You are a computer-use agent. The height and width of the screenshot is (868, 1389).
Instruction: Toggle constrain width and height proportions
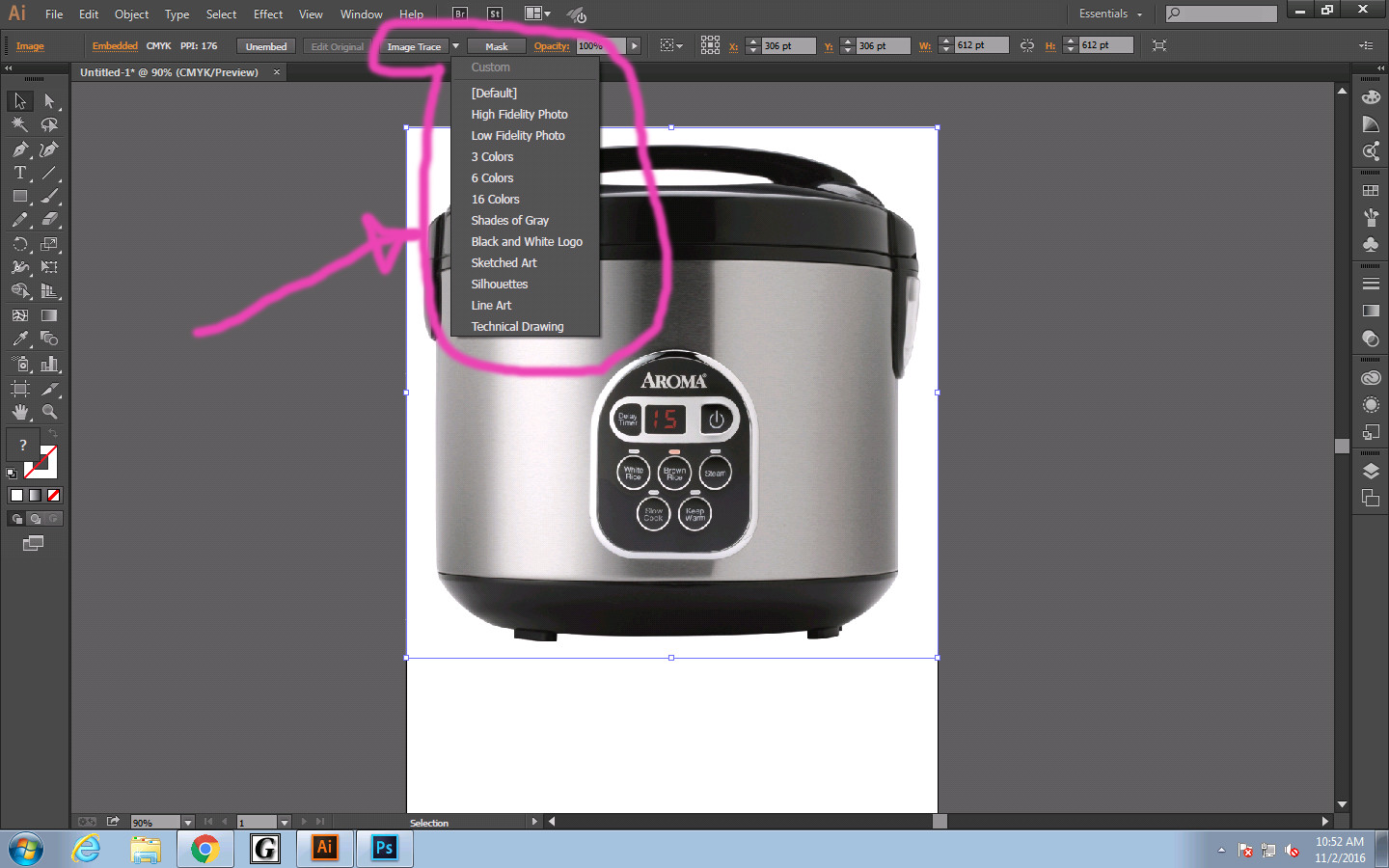point(1027,45)
